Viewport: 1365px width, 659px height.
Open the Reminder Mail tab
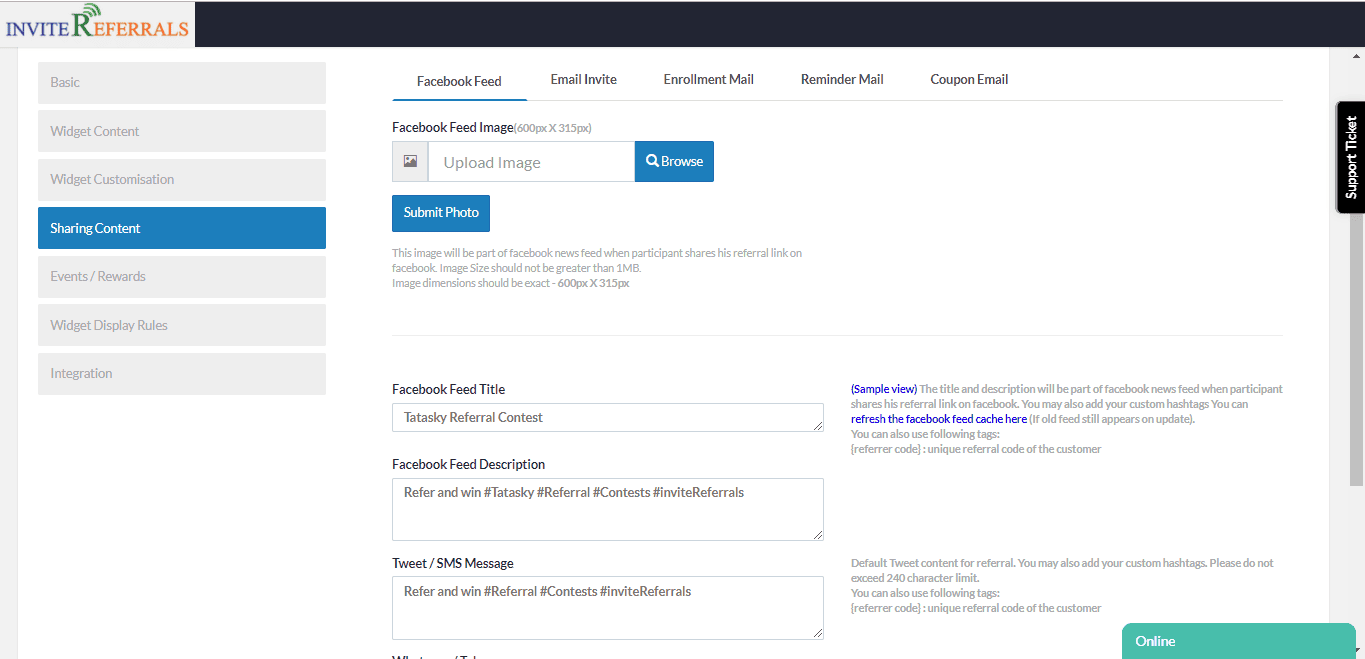842,80
